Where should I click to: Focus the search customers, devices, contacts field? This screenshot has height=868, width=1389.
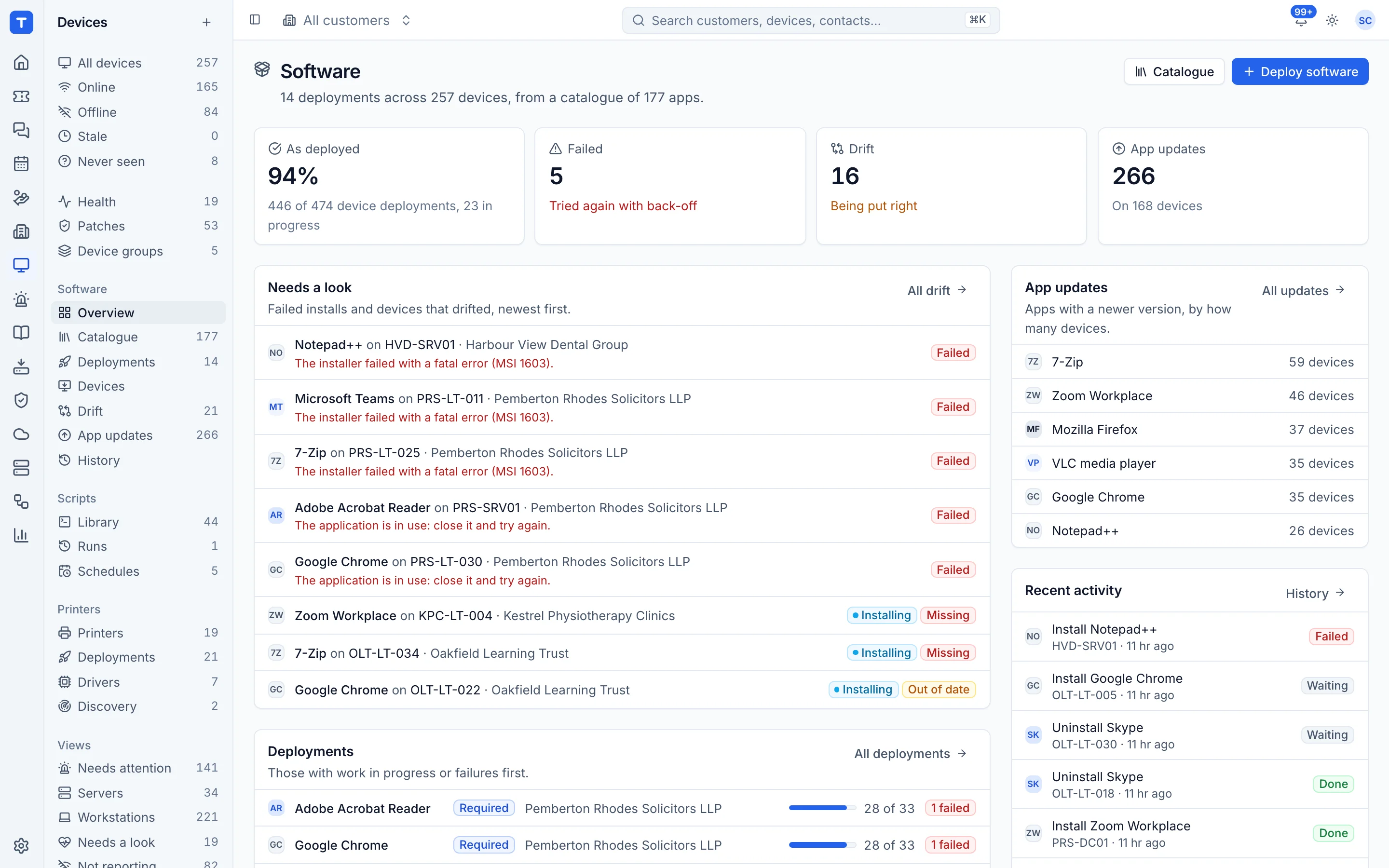[x=810, y=20]
